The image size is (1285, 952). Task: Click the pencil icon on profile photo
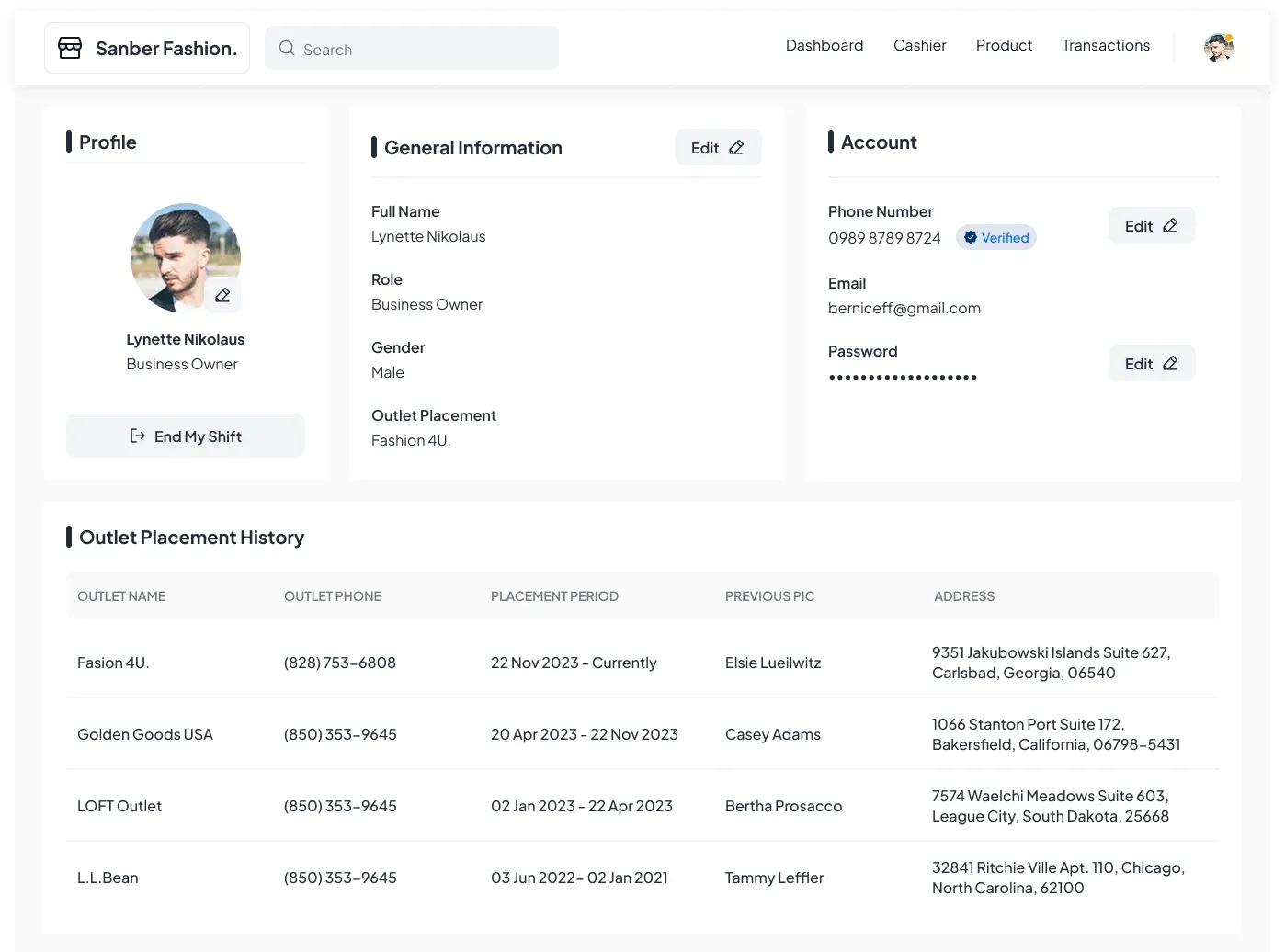coord(222,295)
